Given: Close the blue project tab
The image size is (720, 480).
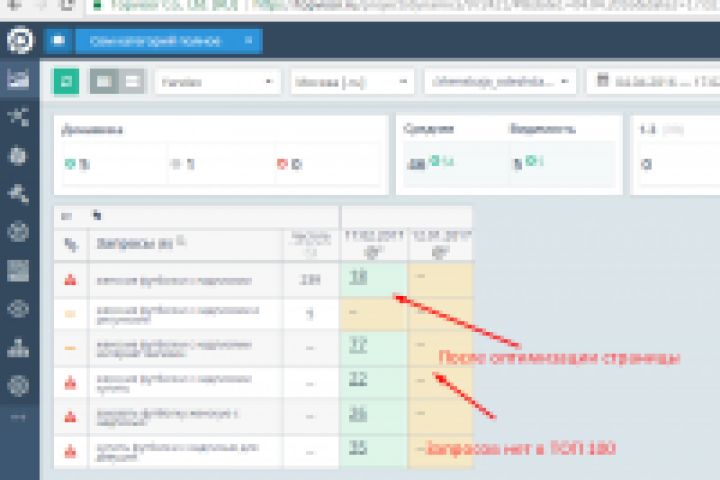Looking at the screenshot, I should click(x=249, y=41).
